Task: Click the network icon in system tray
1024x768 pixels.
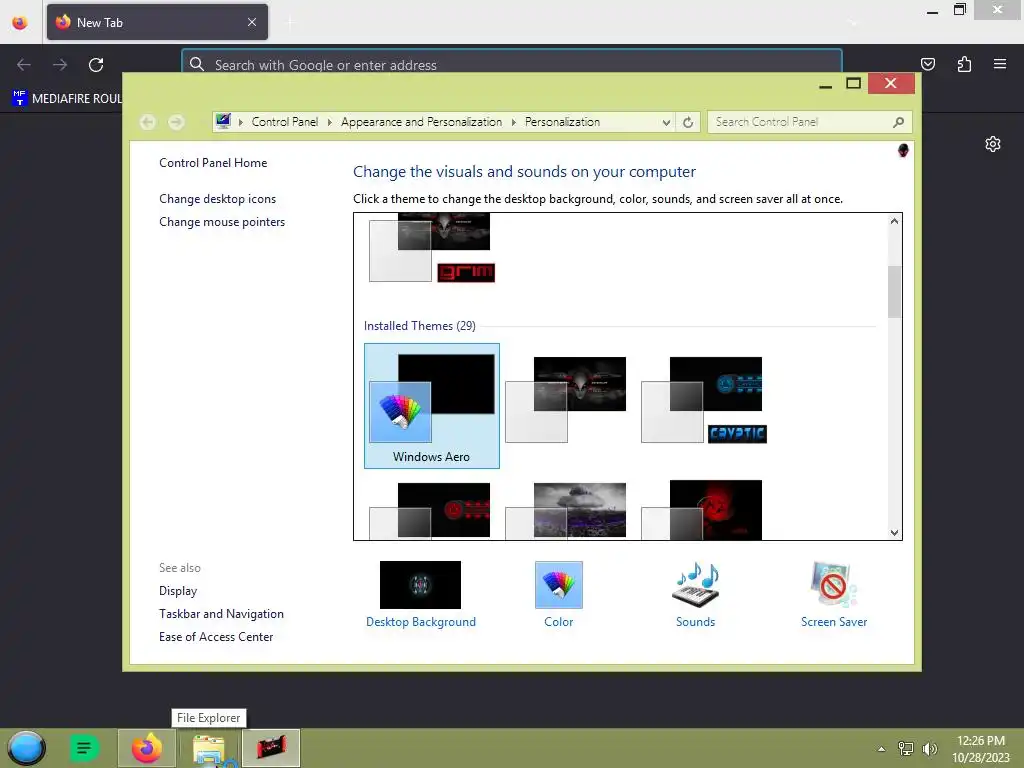Action: (x=906, y=749)
